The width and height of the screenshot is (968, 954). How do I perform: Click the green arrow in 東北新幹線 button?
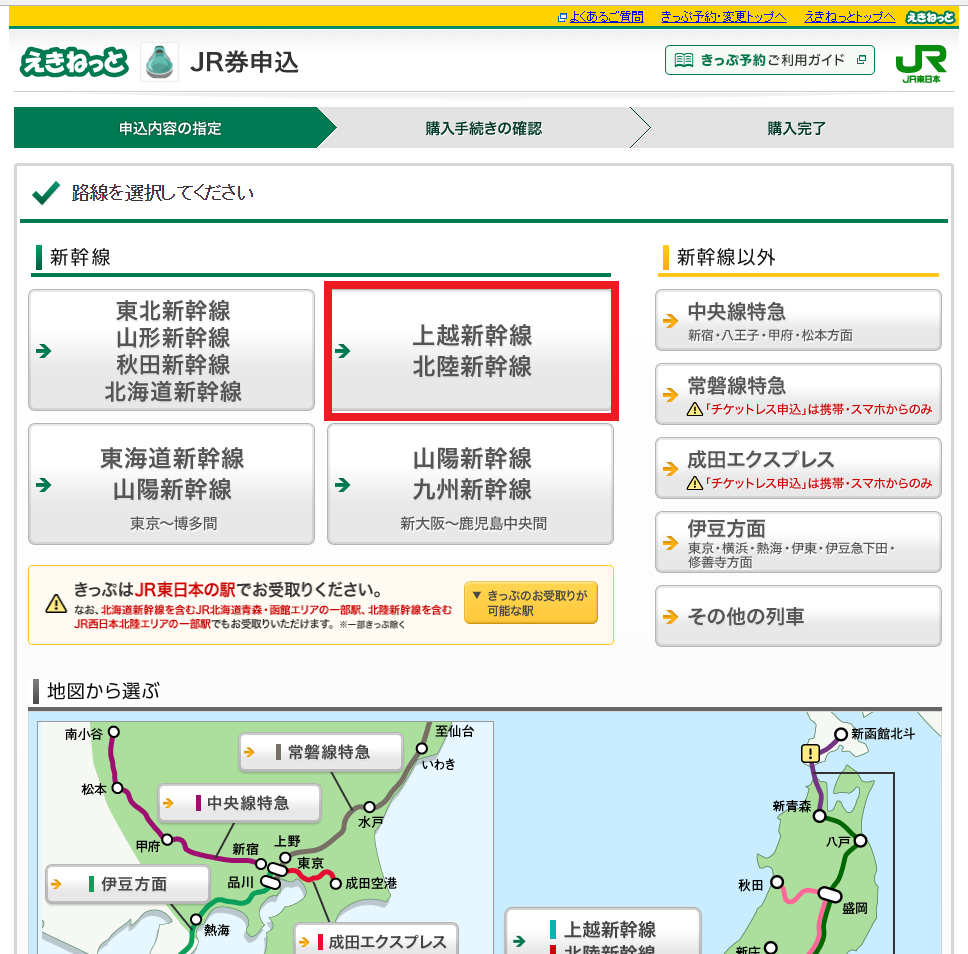pos(43,351)
